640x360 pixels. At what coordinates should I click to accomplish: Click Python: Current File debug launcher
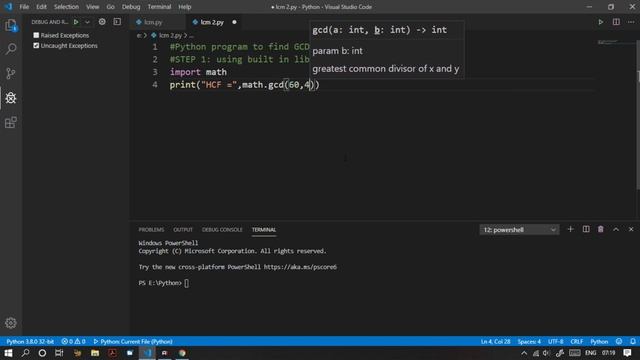(x=133, y=341)
